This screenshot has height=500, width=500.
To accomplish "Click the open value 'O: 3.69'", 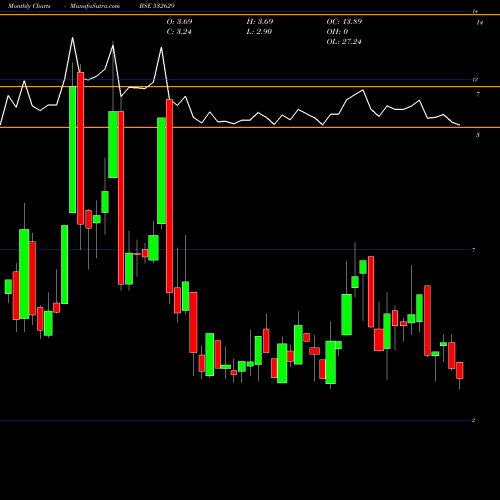I will coord(179,22).
